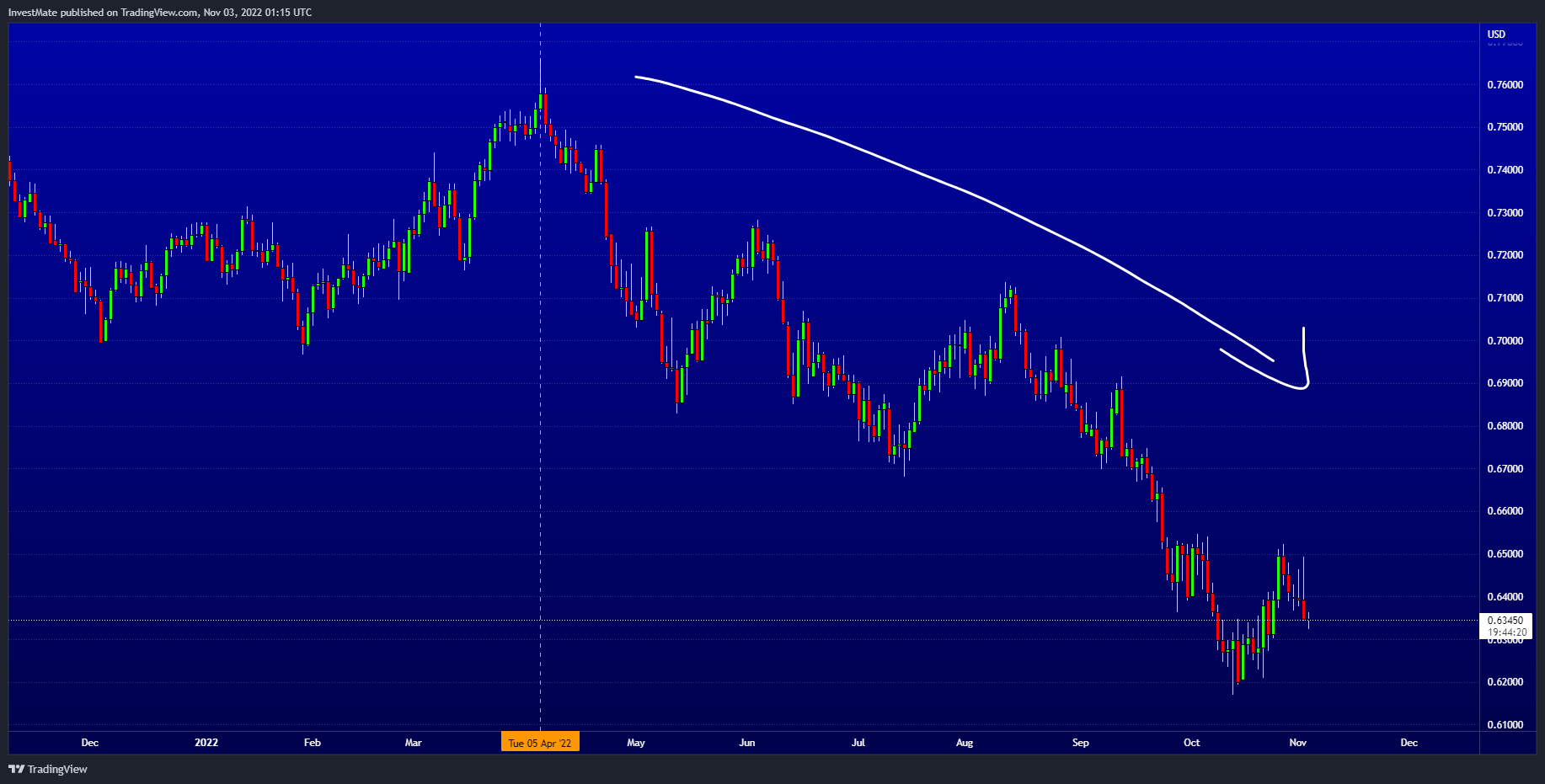Click the May label on the time axis
The height and width of the screenshot is (784, 1545).
[x=636, y=743]
